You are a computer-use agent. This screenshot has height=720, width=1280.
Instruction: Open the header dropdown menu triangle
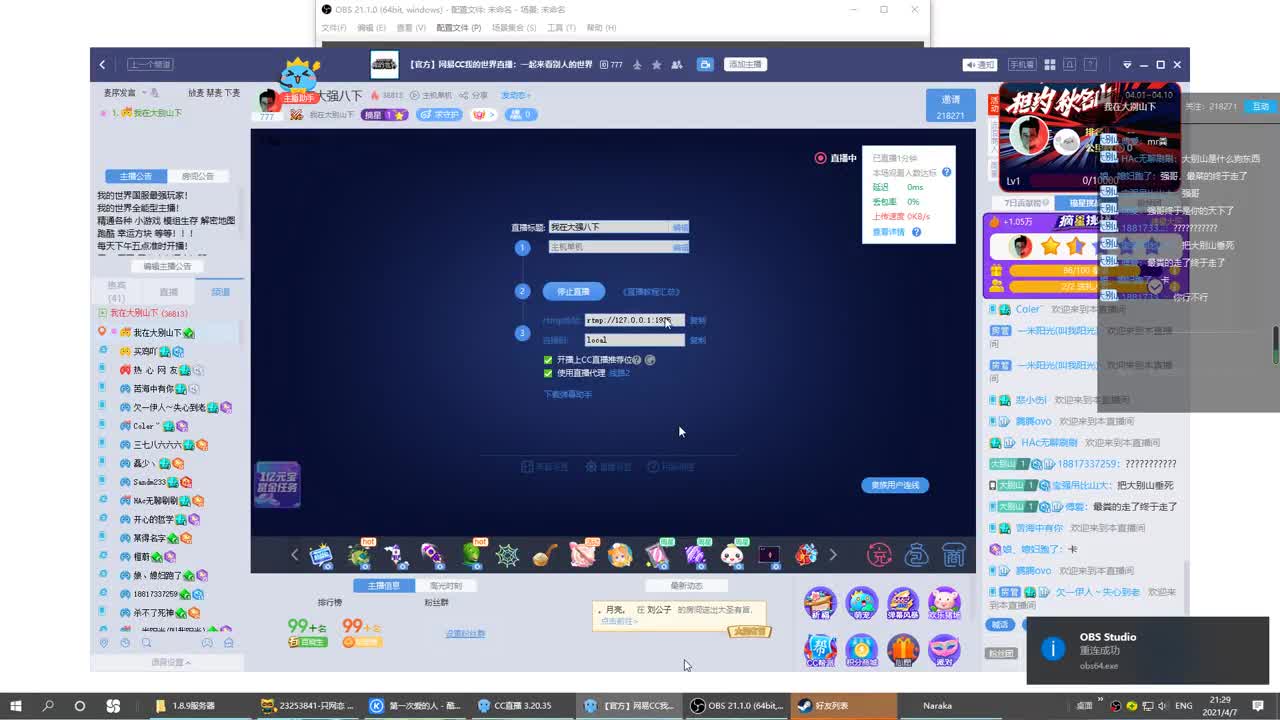click(x=1127, y=64)
